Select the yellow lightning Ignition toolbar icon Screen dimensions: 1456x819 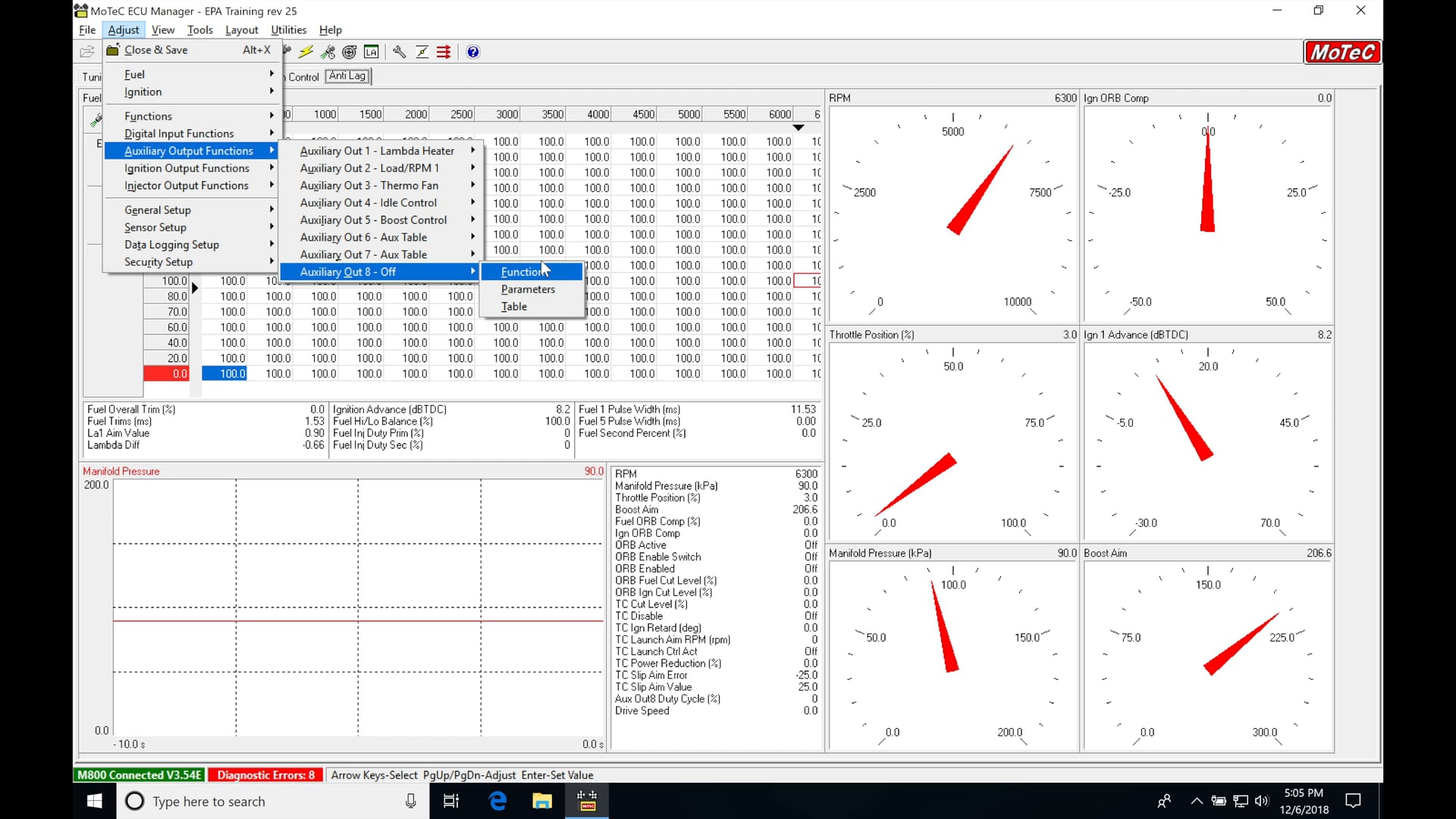[x=306, y=52]
